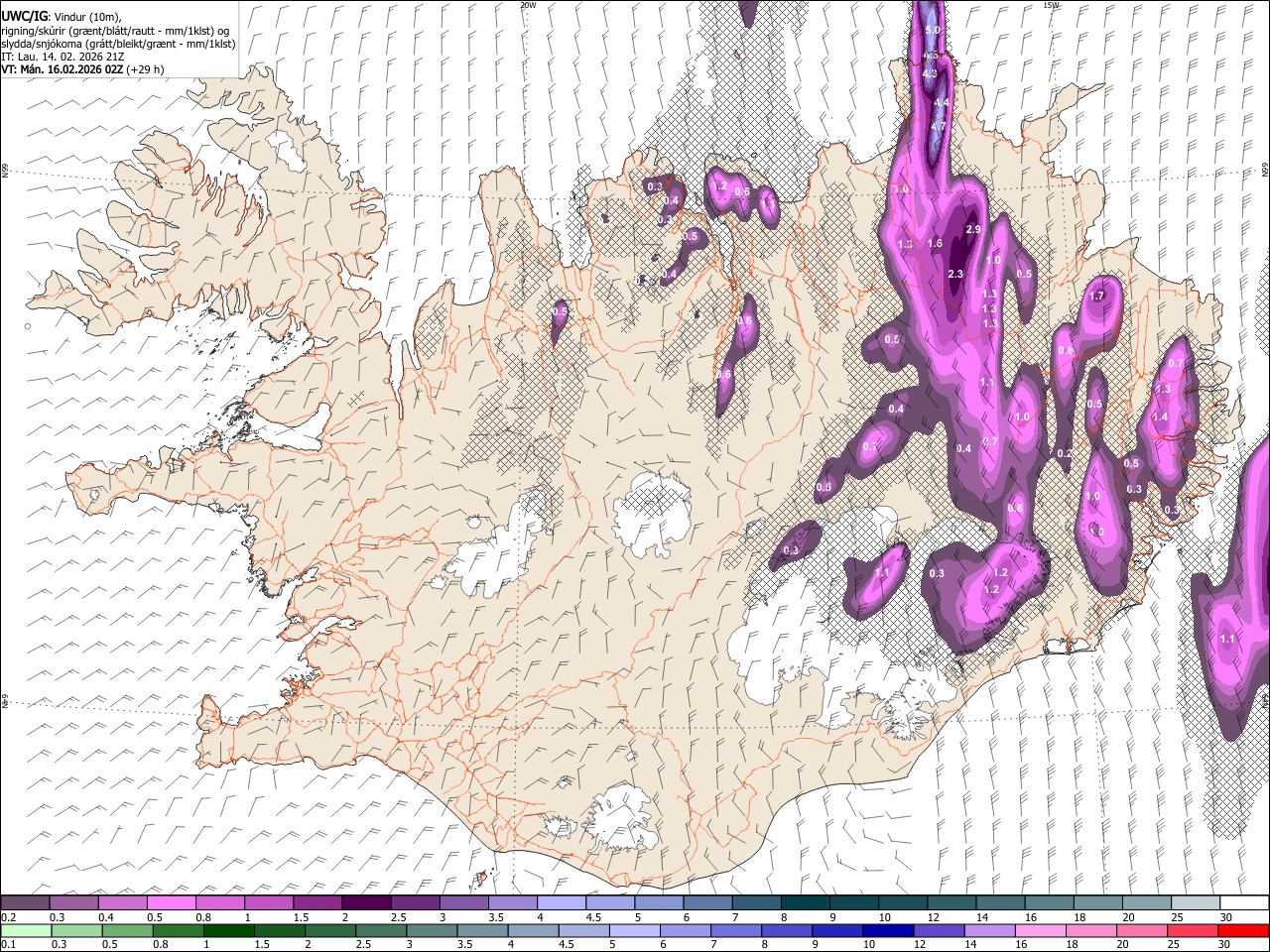Select the 'IT: Lau. 14. 02. 2026 21Z' line
This screenshot has width=1270, height=952.
coord(63,57)
